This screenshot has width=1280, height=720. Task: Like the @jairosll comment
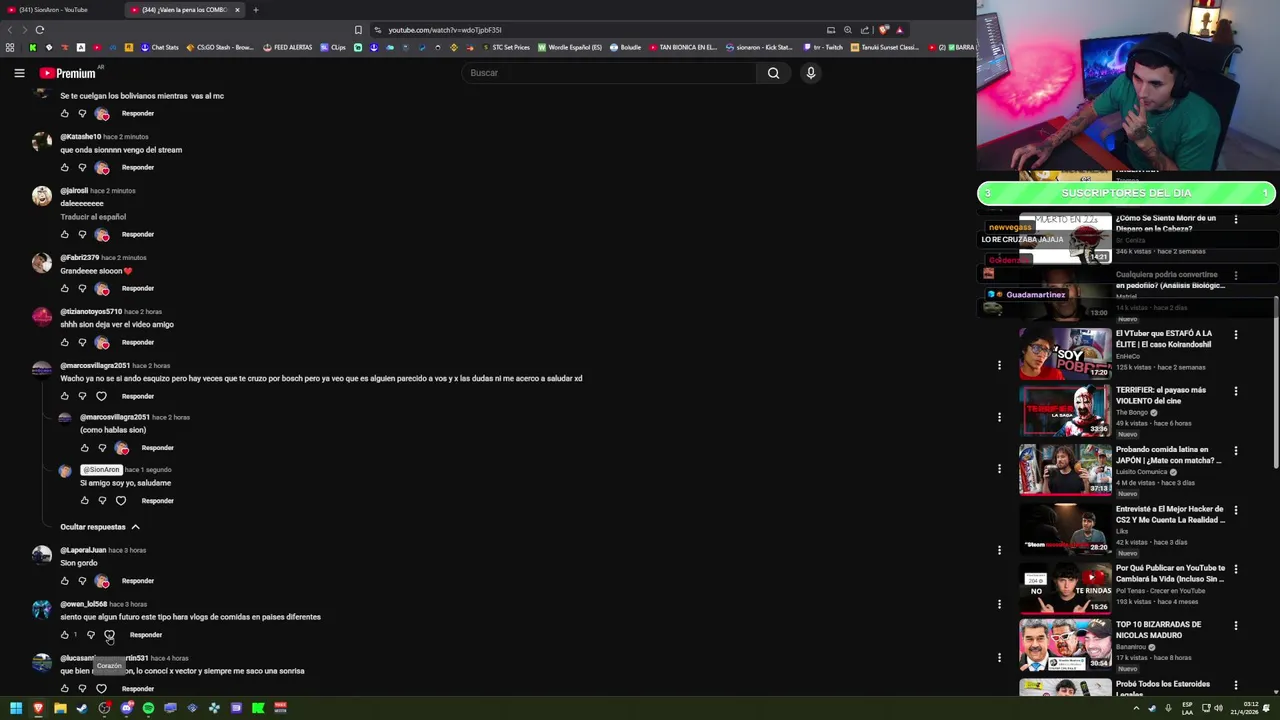(65, 234)
